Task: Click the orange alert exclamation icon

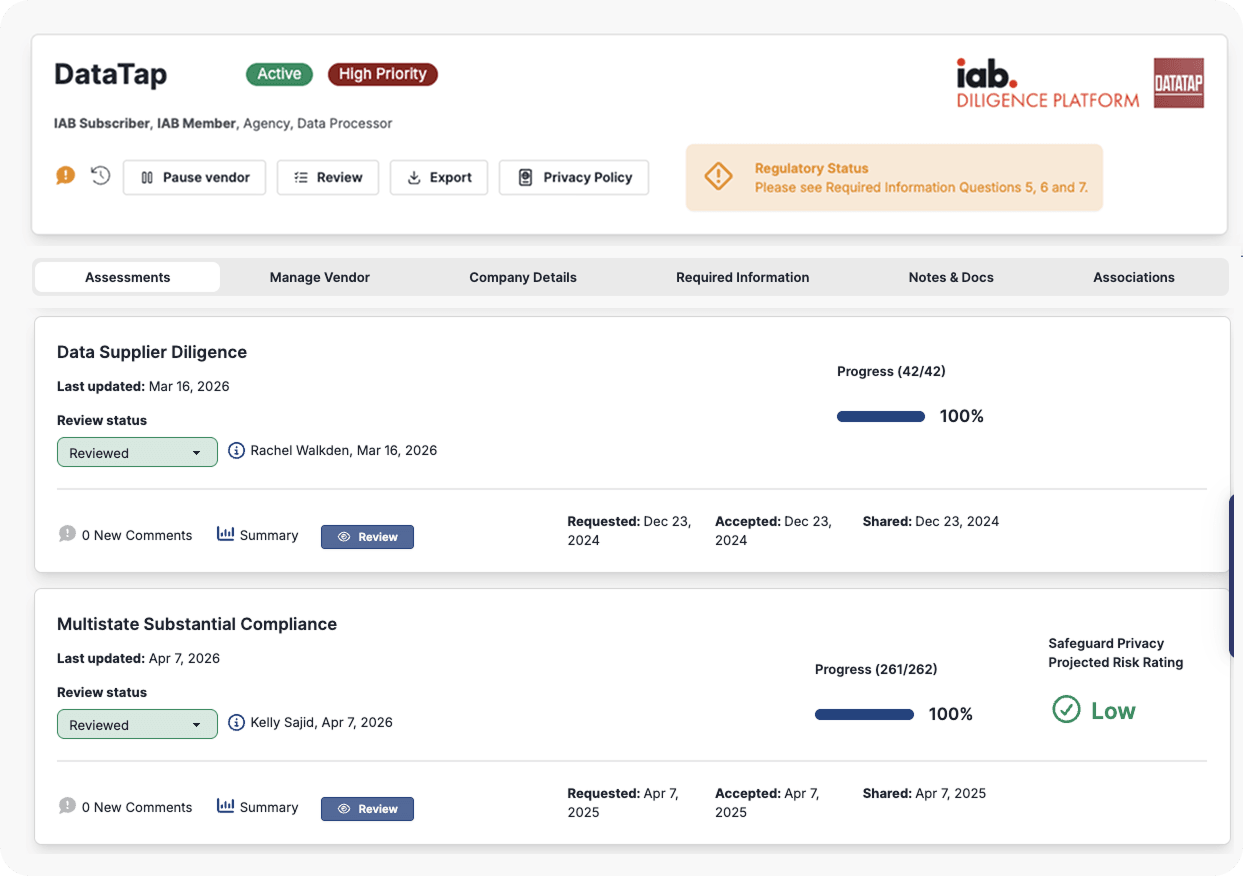Action: (66, 176)
